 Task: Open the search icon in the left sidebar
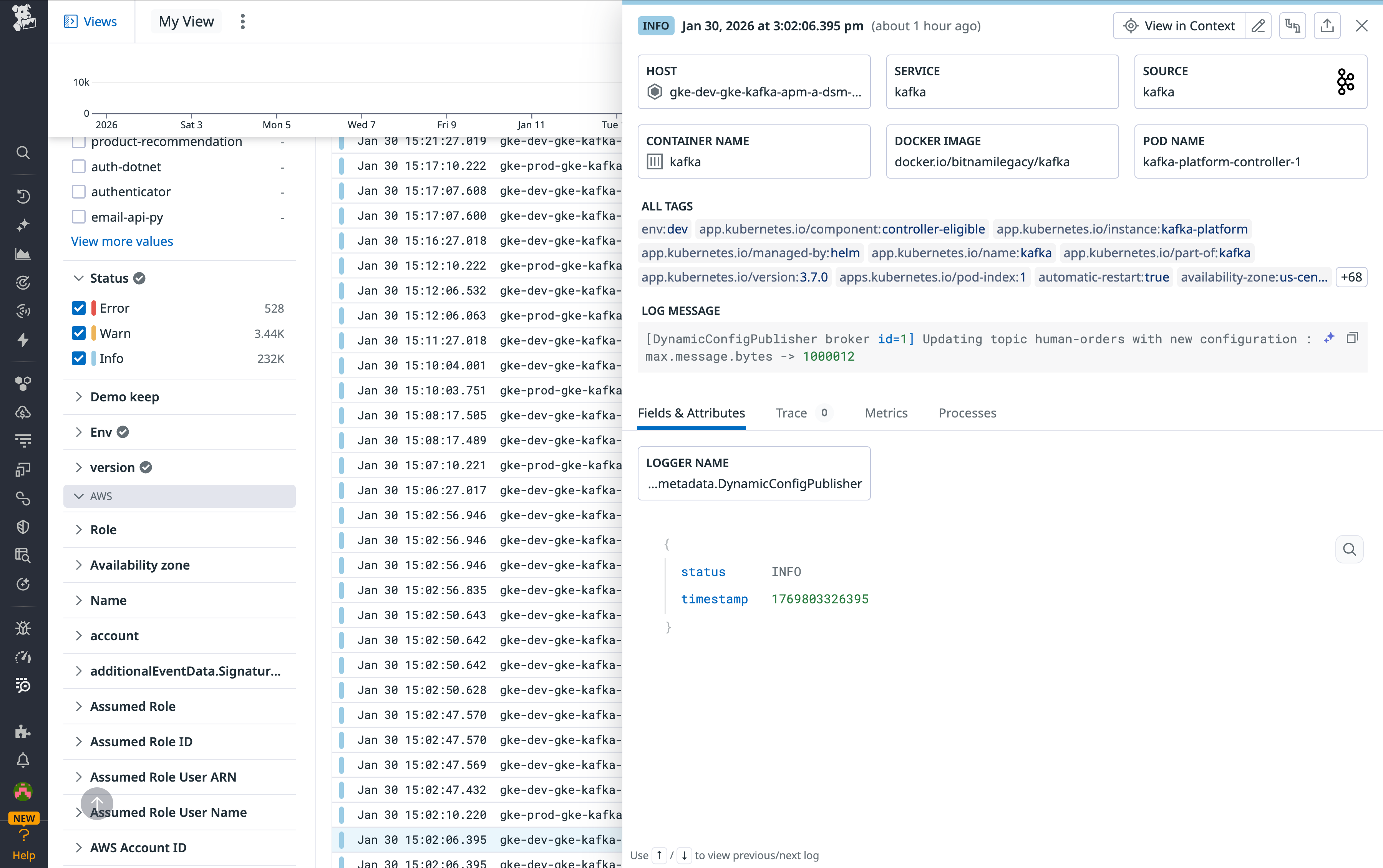tap(23, 153)
